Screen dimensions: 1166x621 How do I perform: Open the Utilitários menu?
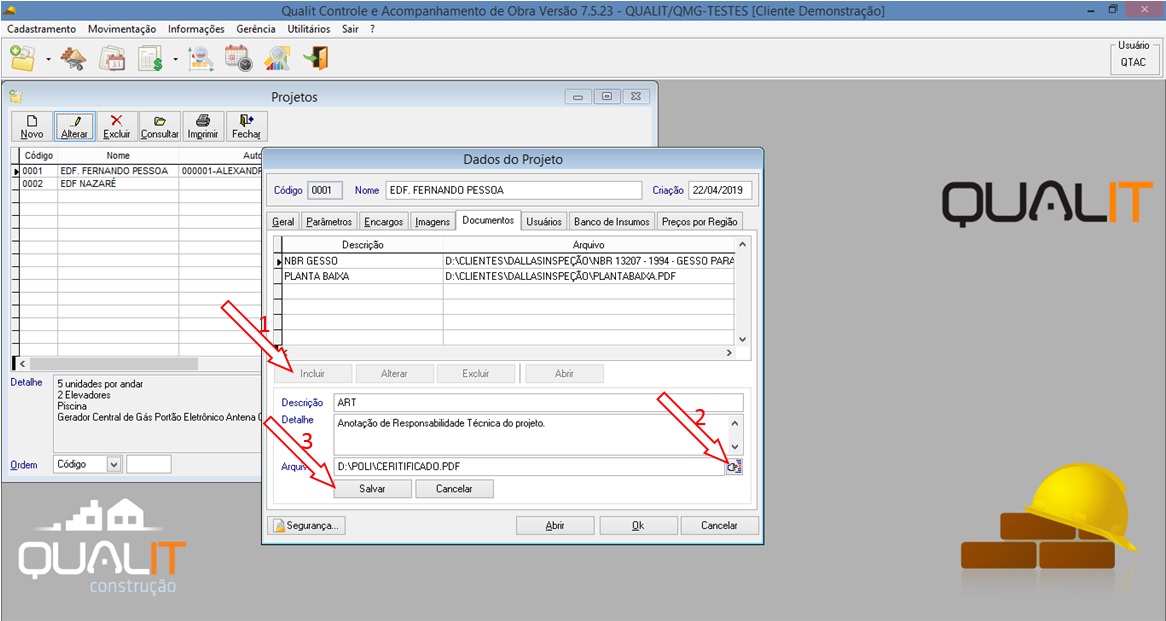click(309, 29)
